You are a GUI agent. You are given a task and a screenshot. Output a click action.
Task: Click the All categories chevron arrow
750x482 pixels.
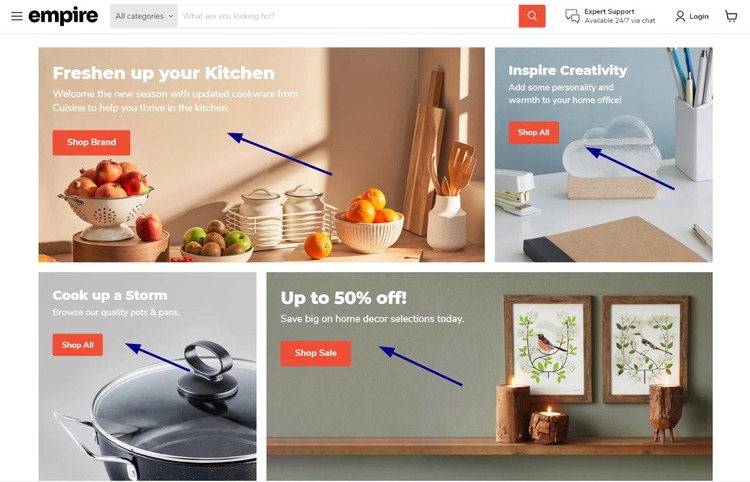tap(170, 16)
